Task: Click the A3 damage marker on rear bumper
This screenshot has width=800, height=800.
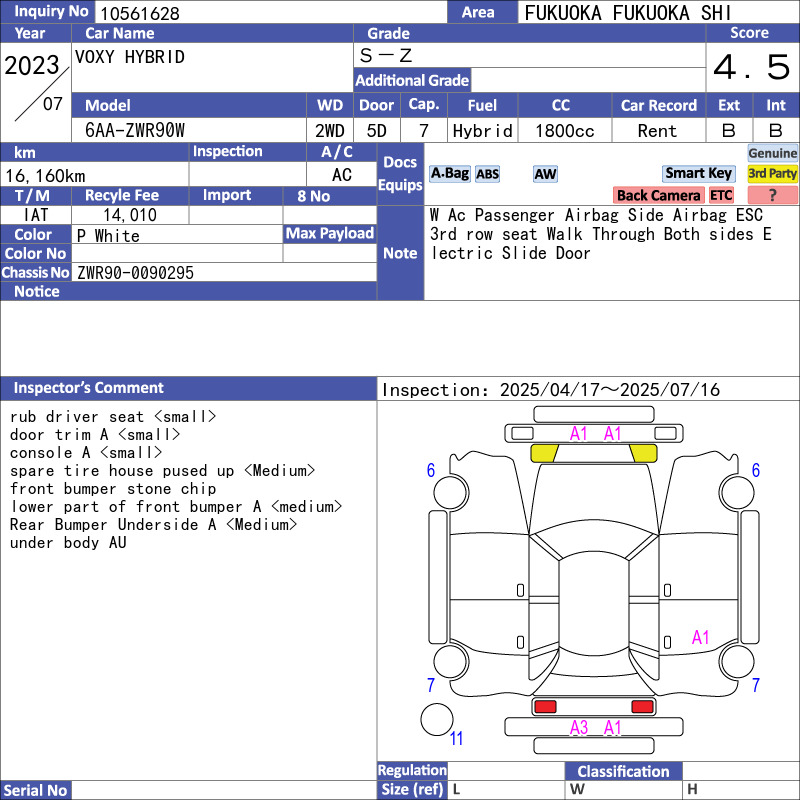Action: [579, 728]
